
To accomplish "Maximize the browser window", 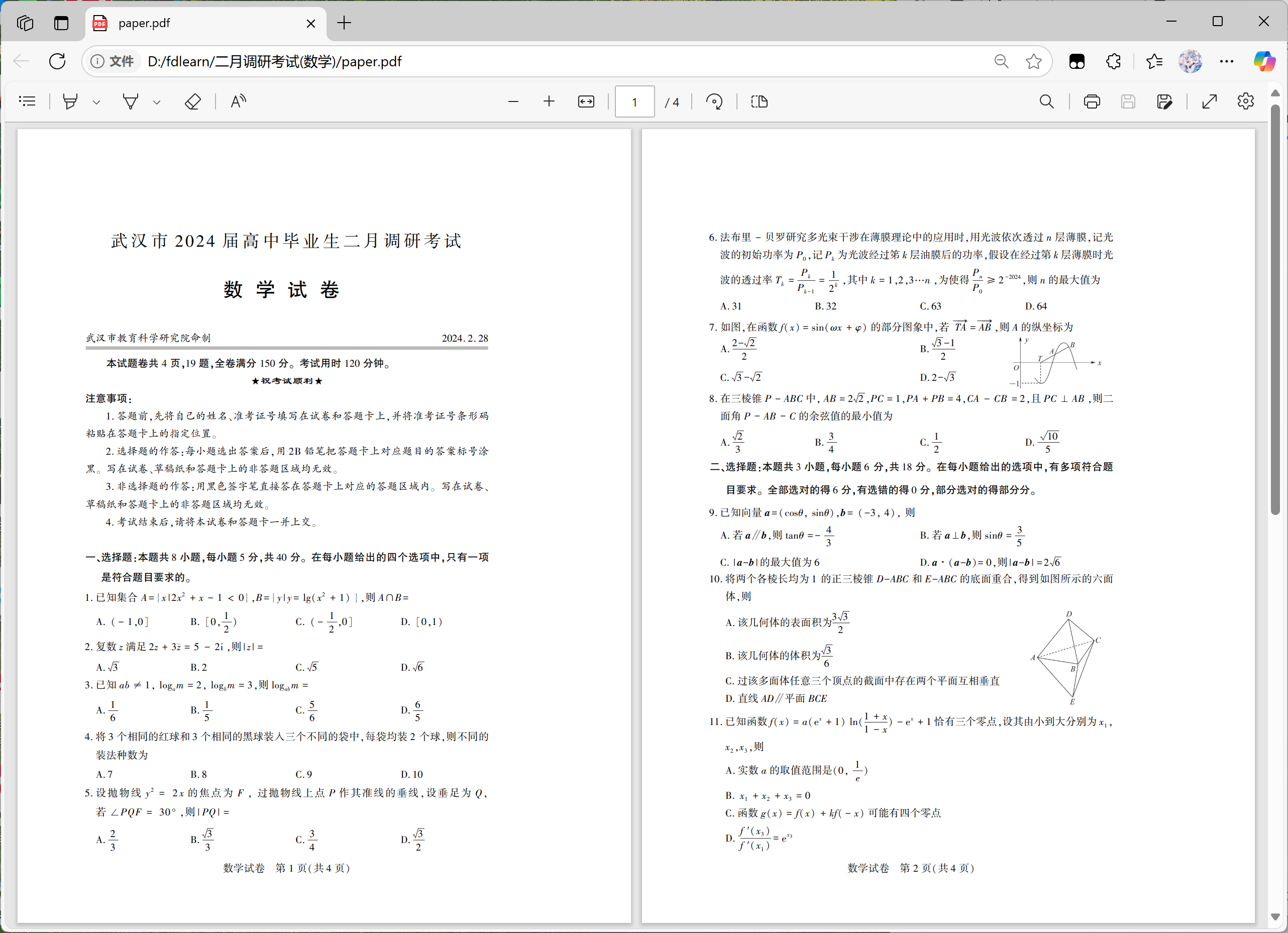I will (x=1218, y=22).
